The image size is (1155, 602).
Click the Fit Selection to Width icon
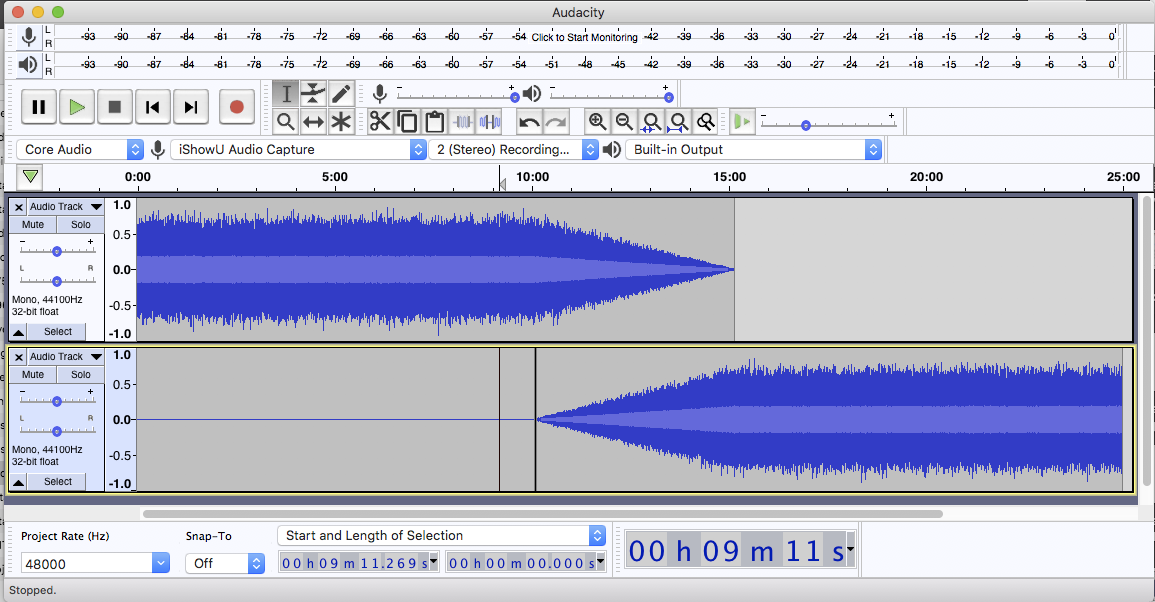click(x=651, y=122)
